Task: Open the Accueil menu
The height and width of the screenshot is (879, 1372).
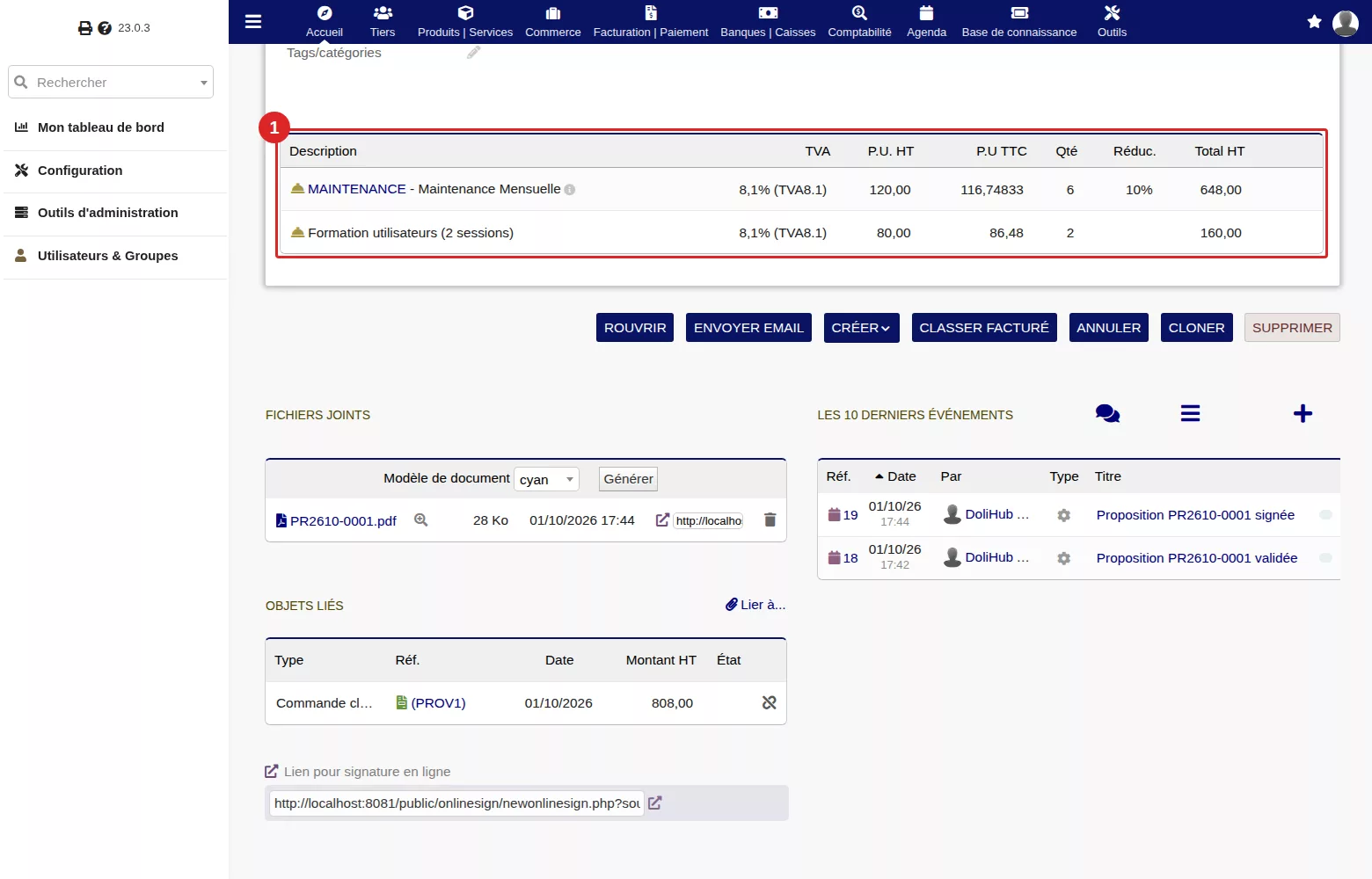Action: [325, 22]
